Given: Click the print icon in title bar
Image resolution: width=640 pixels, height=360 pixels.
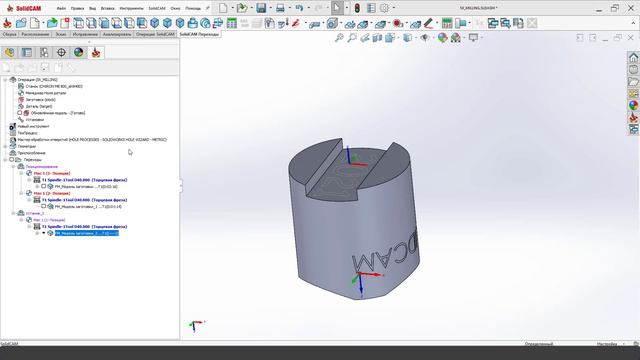Looking at the screenshot, I should 280,8.
